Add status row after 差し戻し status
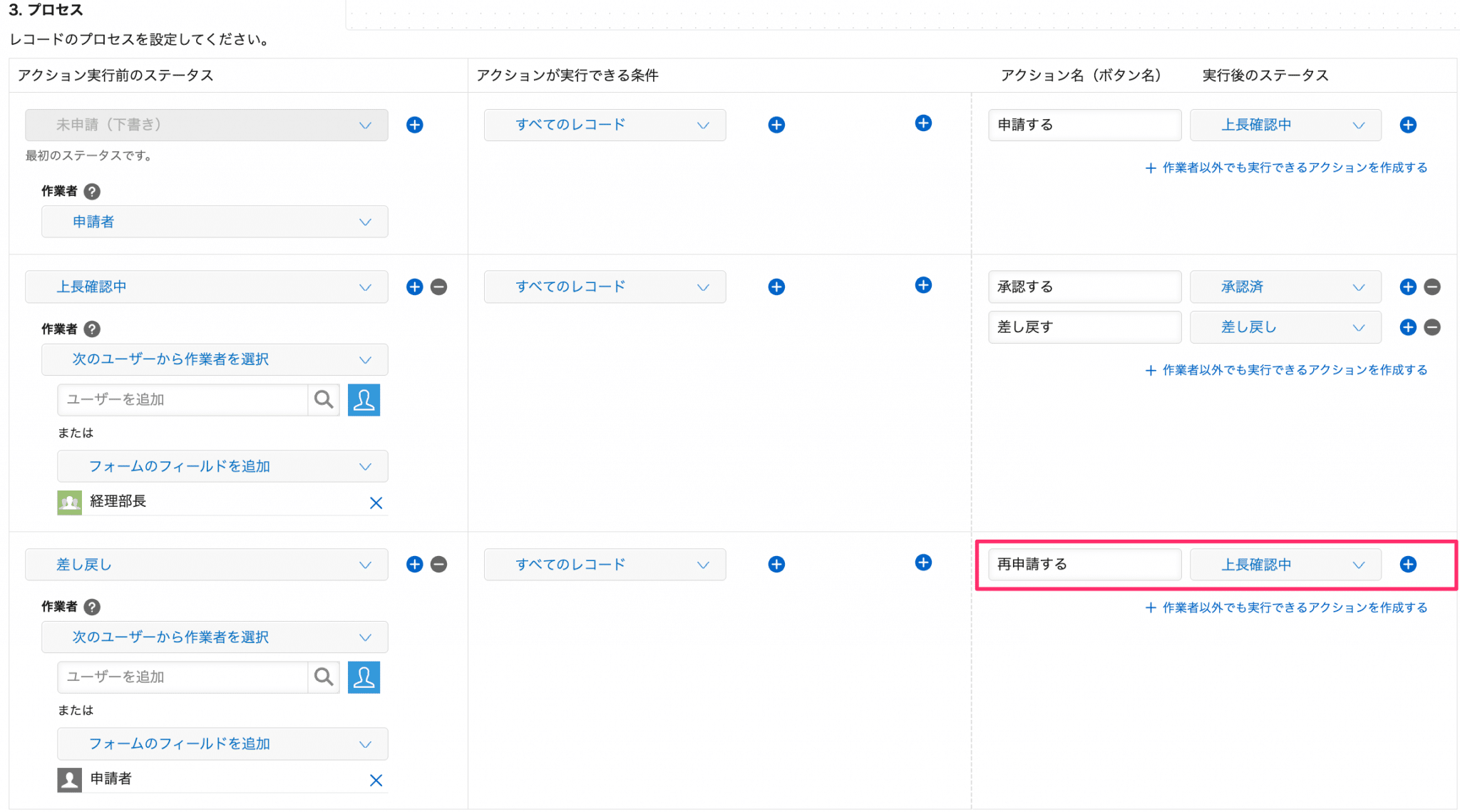This screenshot has width=1460, height=812. click(414, 565)
